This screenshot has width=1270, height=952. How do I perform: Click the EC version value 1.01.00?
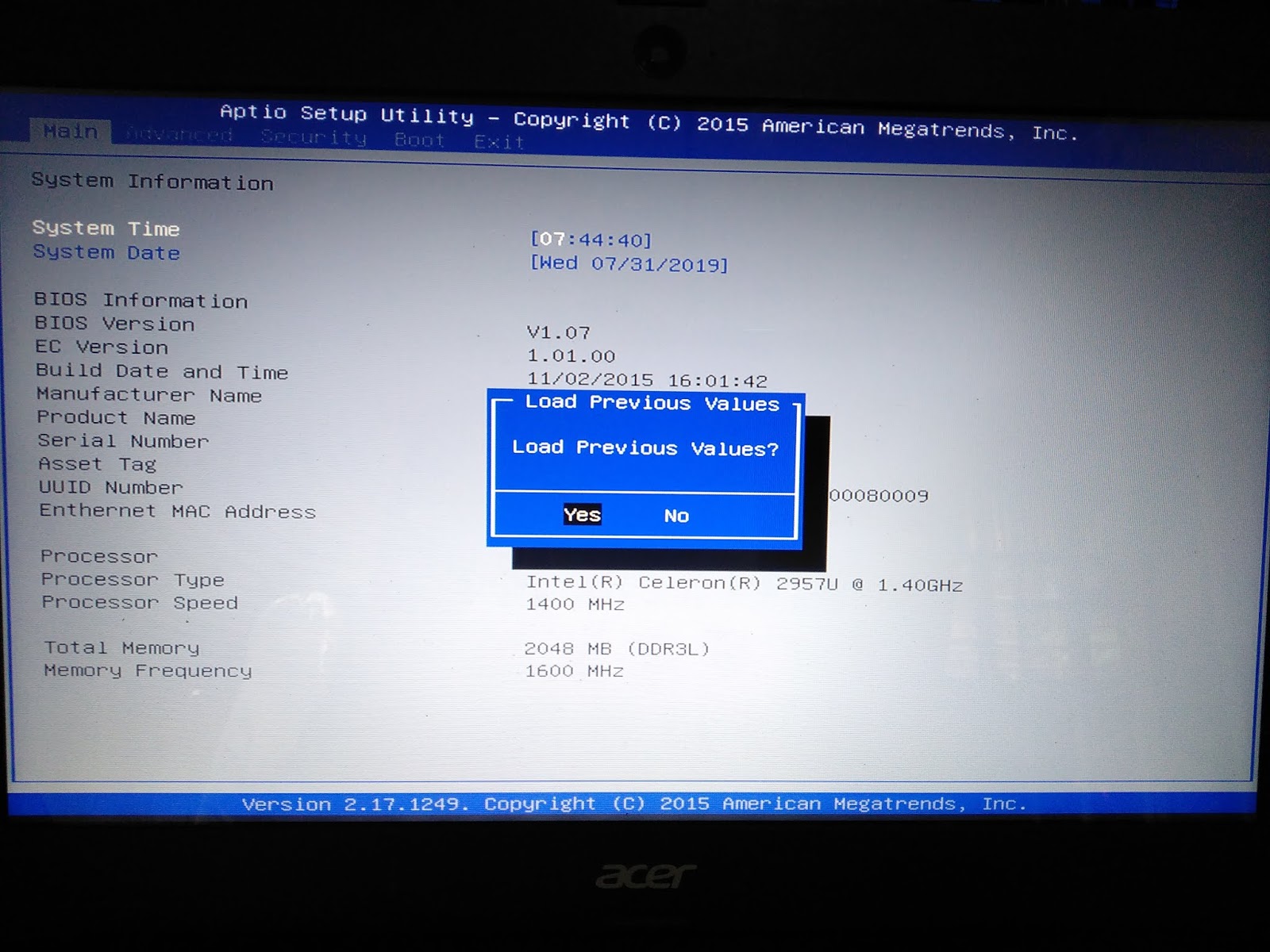click(x=571, y=356)
